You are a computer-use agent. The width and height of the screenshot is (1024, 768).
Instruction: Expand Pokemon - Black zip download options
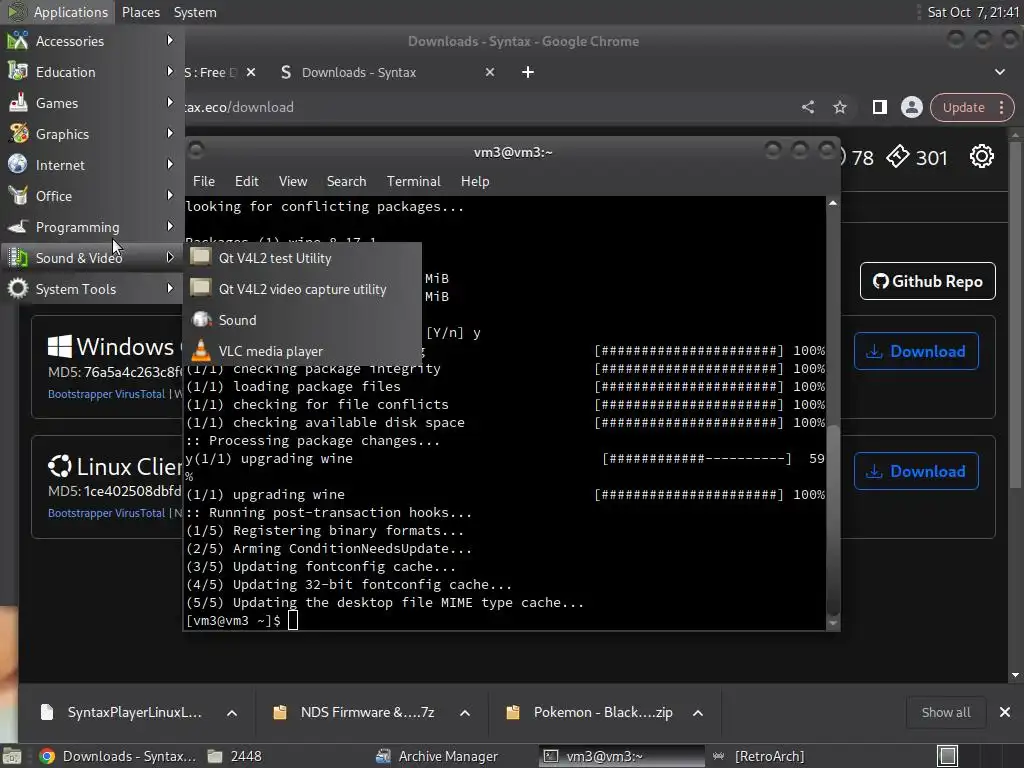(697, 712)
